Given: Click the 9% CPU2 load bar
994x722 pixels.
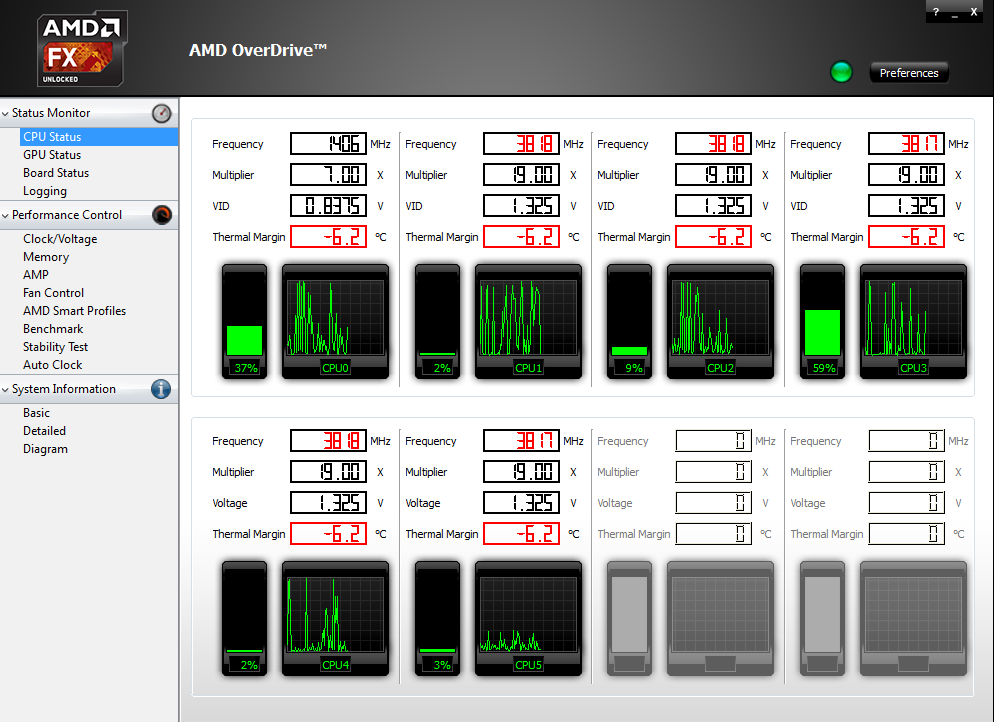Looking at the screenshot, I should [629, 321].
